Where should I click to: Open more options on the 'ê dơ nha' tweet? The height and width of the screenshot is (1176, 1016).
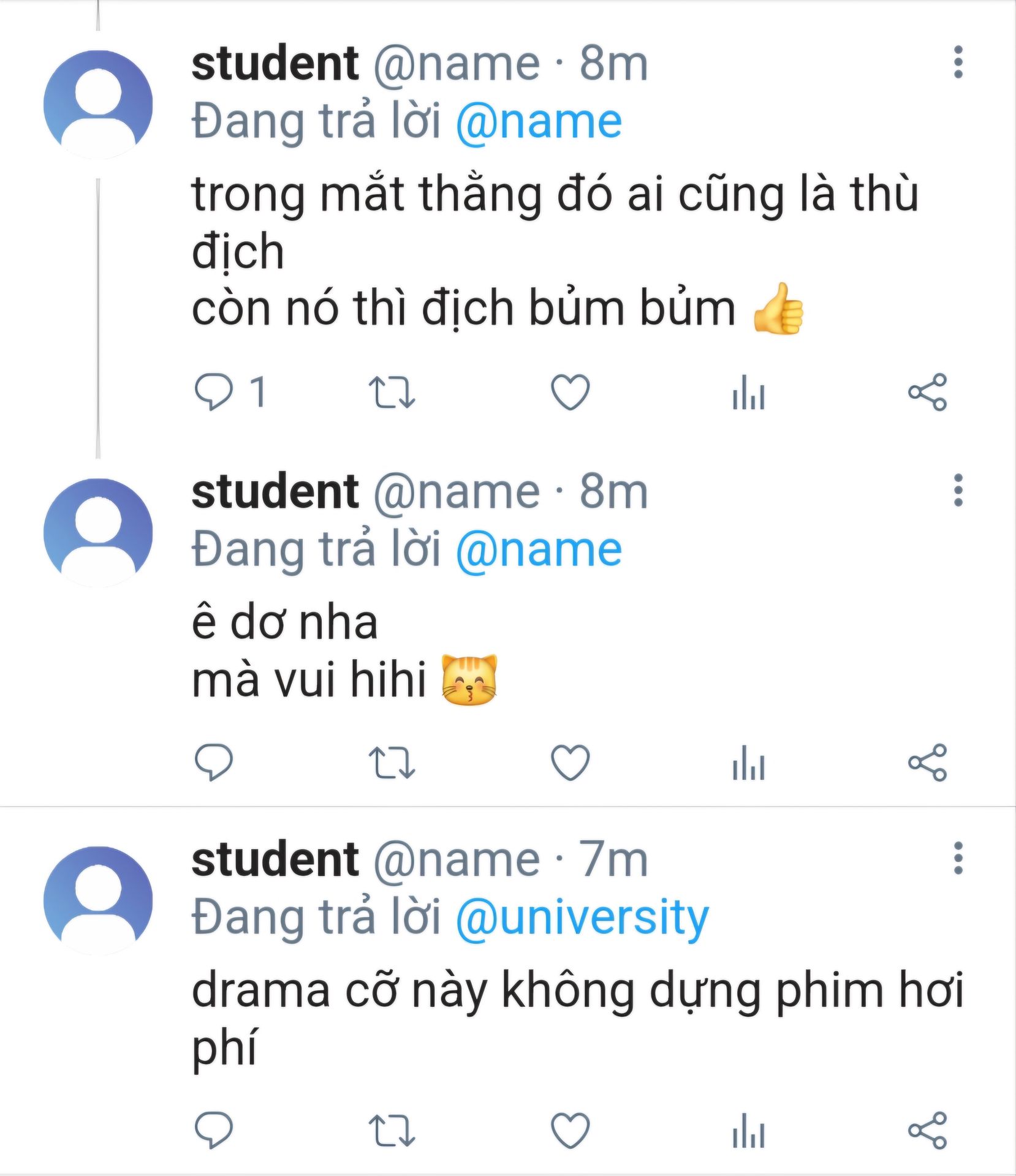tap(958, 491)
